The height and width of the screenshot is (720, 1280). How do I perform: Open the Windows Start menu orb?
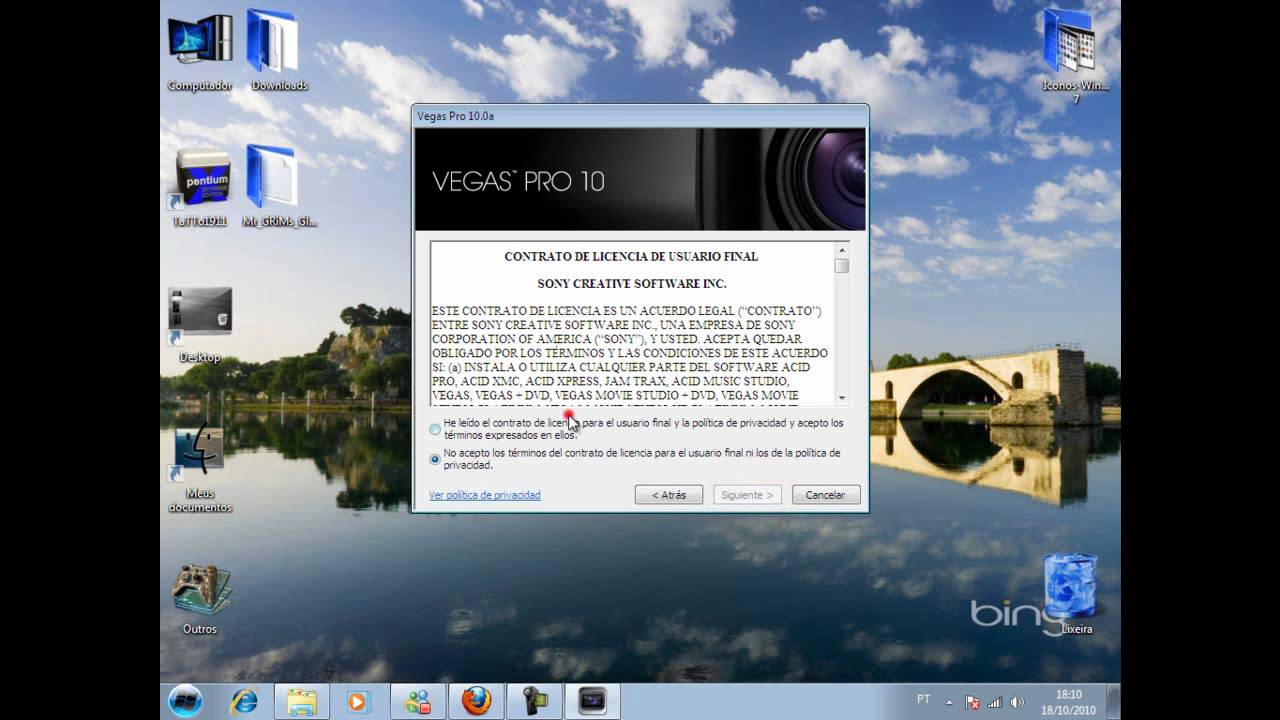click(x=186, y=701)
